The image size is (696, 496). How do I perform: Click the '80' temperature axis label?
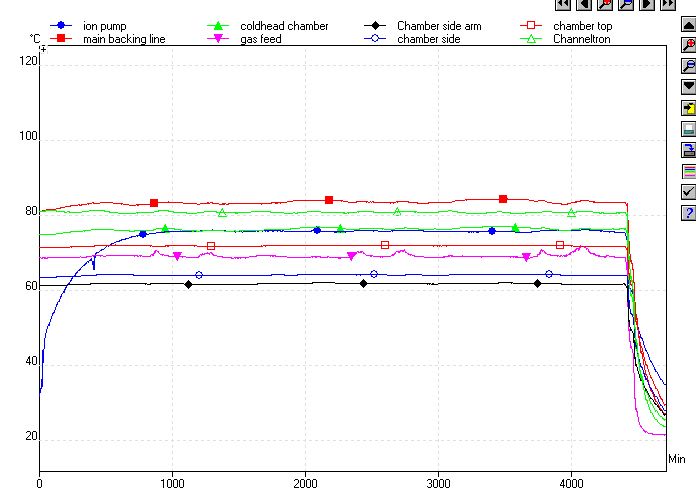pyautogui.click(x=32, y=211)
